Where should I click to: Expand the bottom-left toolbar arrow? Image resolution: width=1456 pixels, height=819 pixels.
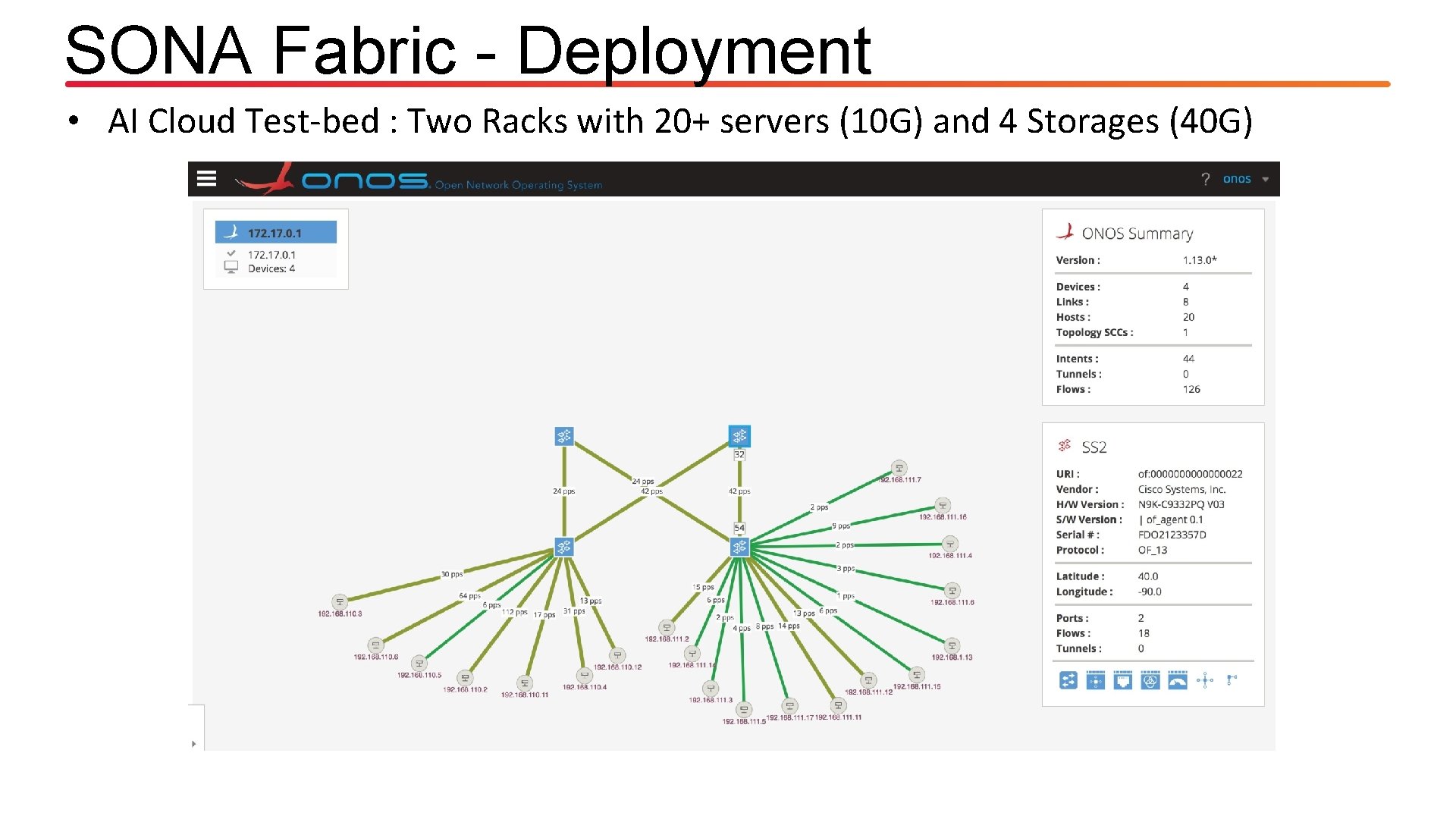pyautogui.click(x=194, y=744)
